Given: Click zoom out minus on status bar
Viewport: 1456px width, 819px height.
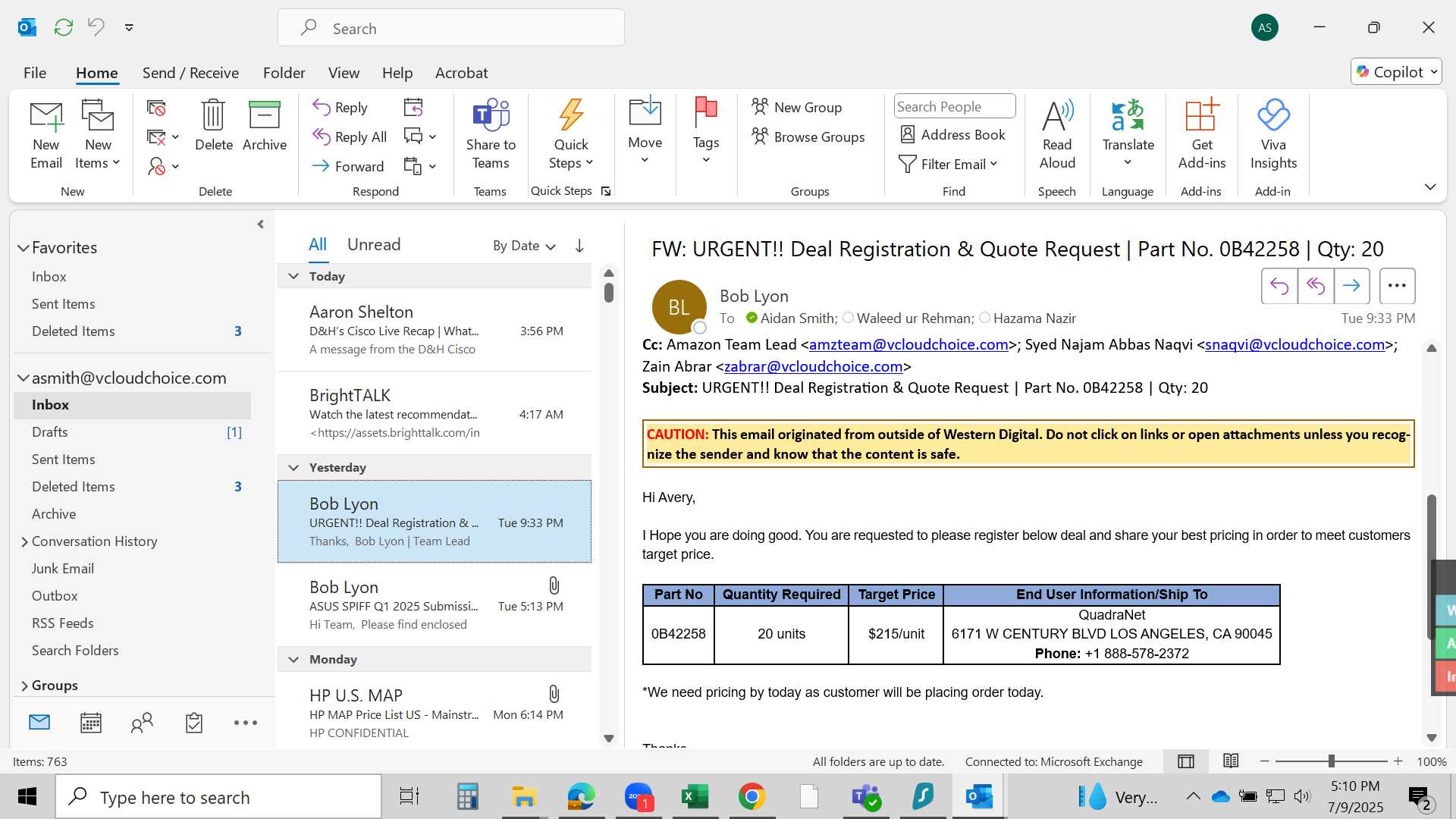Looking at the screenshot, I should tap(1264, 761).
